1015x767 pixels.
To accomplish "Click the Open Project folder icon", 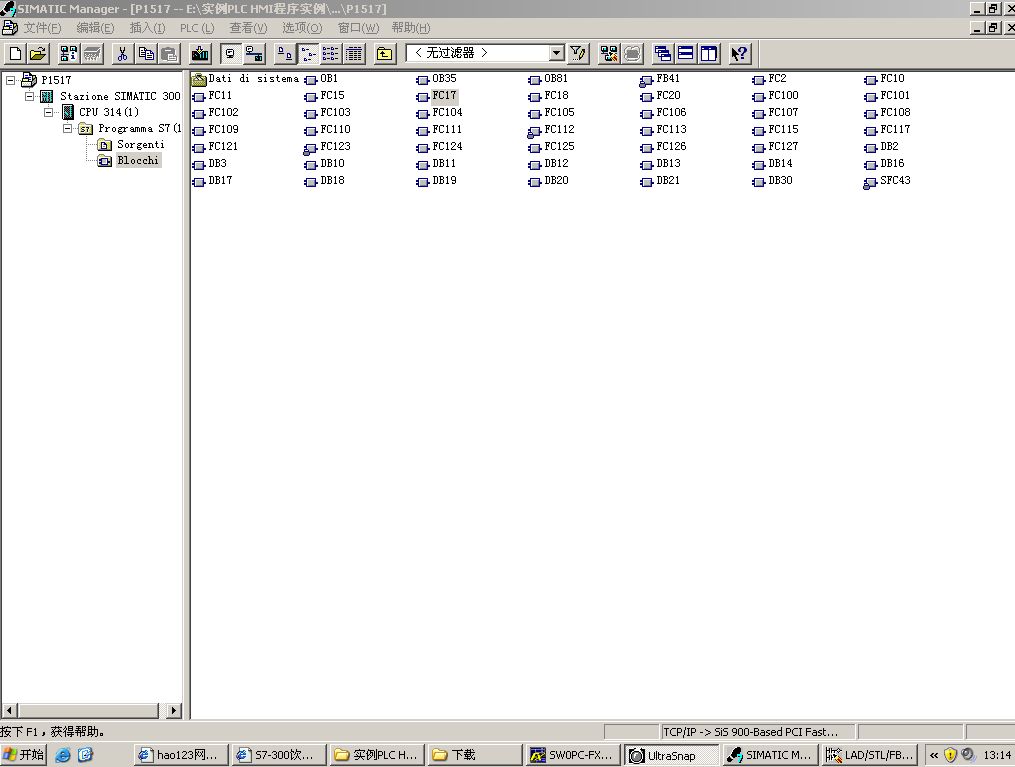I will (x=38, y=54).
